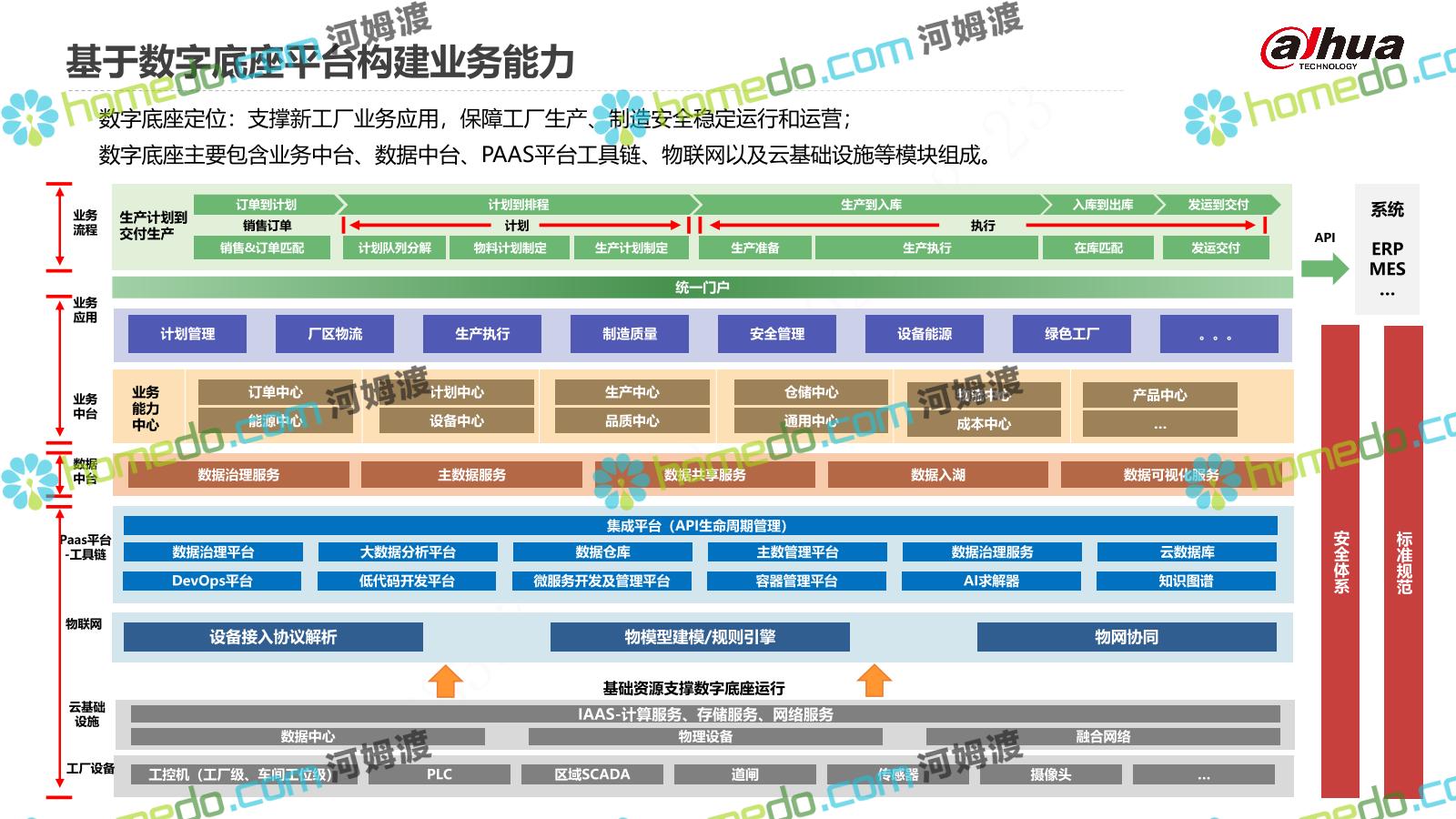
Task: Click the 数据入湖 block
Action: click(x=937, y=475)
